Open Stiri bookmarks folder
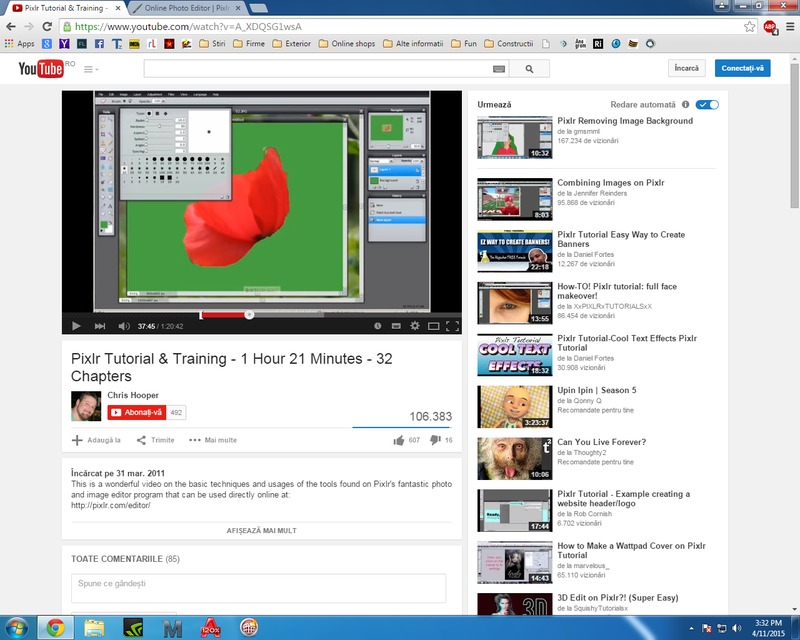 [x=212, y=44]
